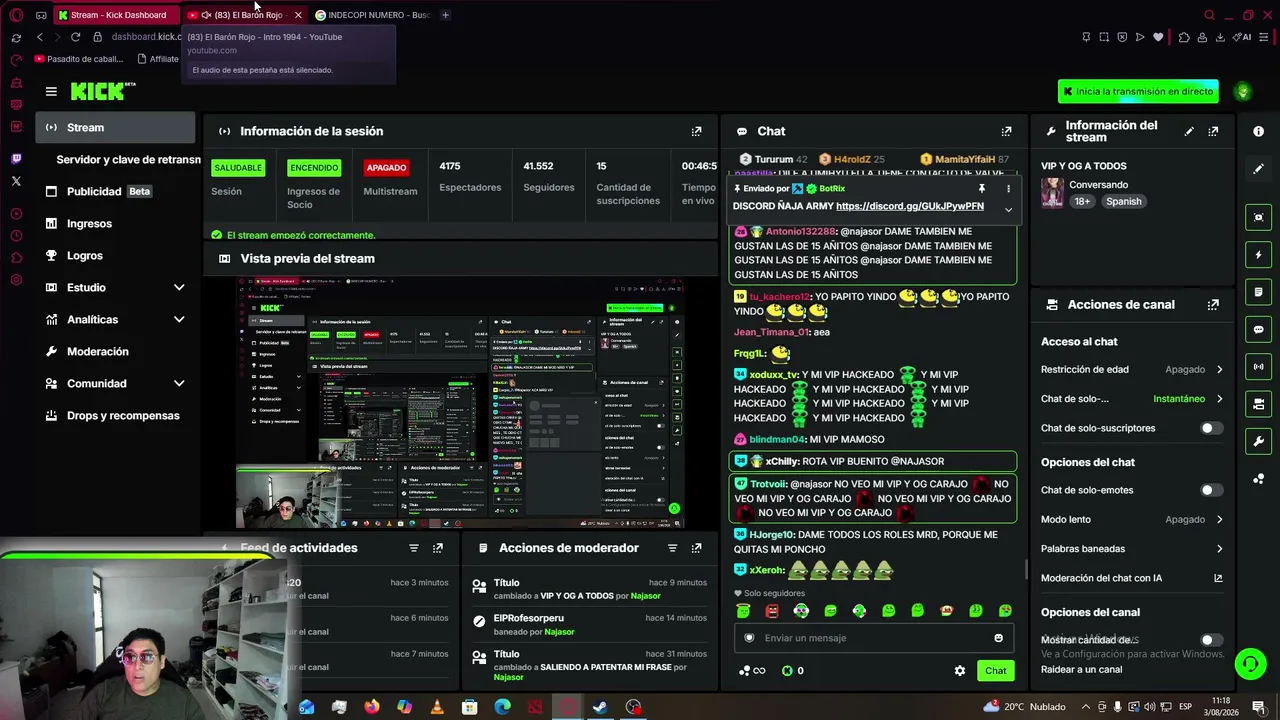Toggle Chat de solo-emotes switch
Screen dimensions: 1280x720
tap(1210, 490)
